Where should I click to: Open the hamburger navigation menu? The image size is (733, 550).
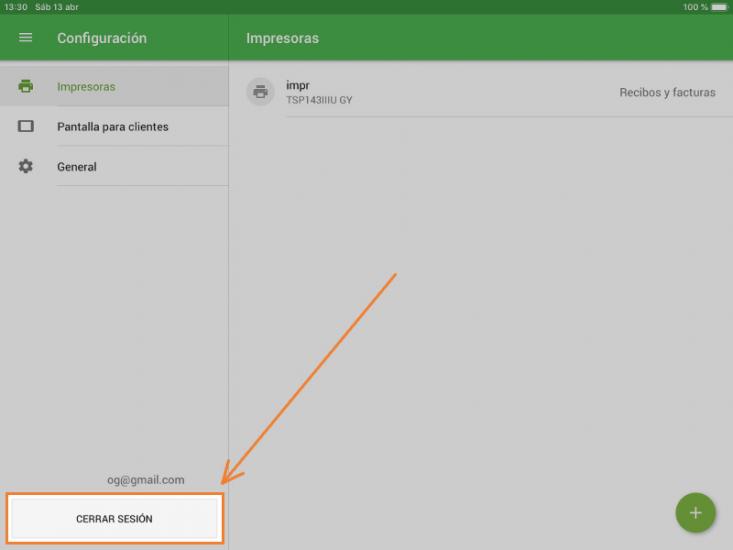pyautogui.click(x=25, y=37)
